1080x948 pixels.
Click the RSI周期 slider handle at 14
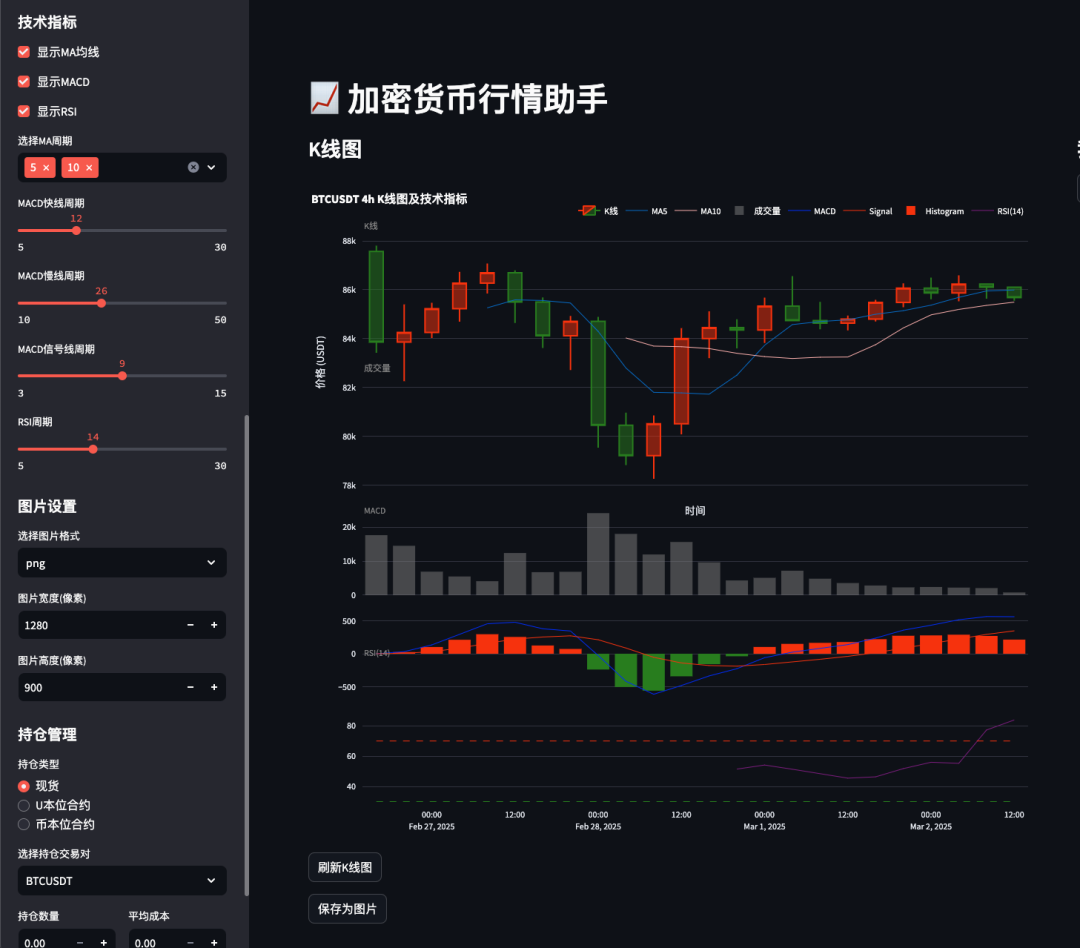pos(93,449)
